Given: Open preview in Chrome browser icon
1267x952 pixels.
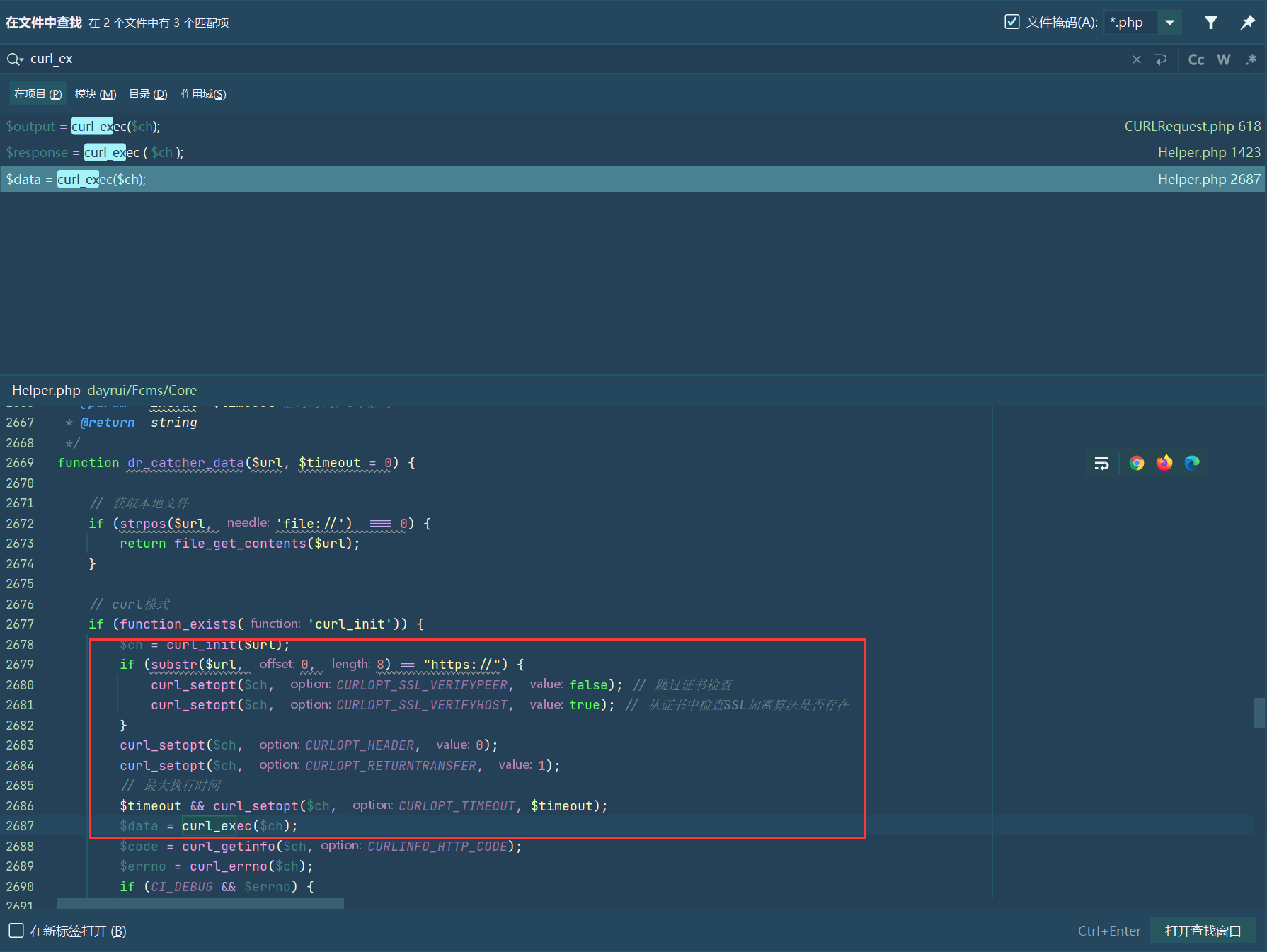Looking at the screenshot, I should 1137,463.
